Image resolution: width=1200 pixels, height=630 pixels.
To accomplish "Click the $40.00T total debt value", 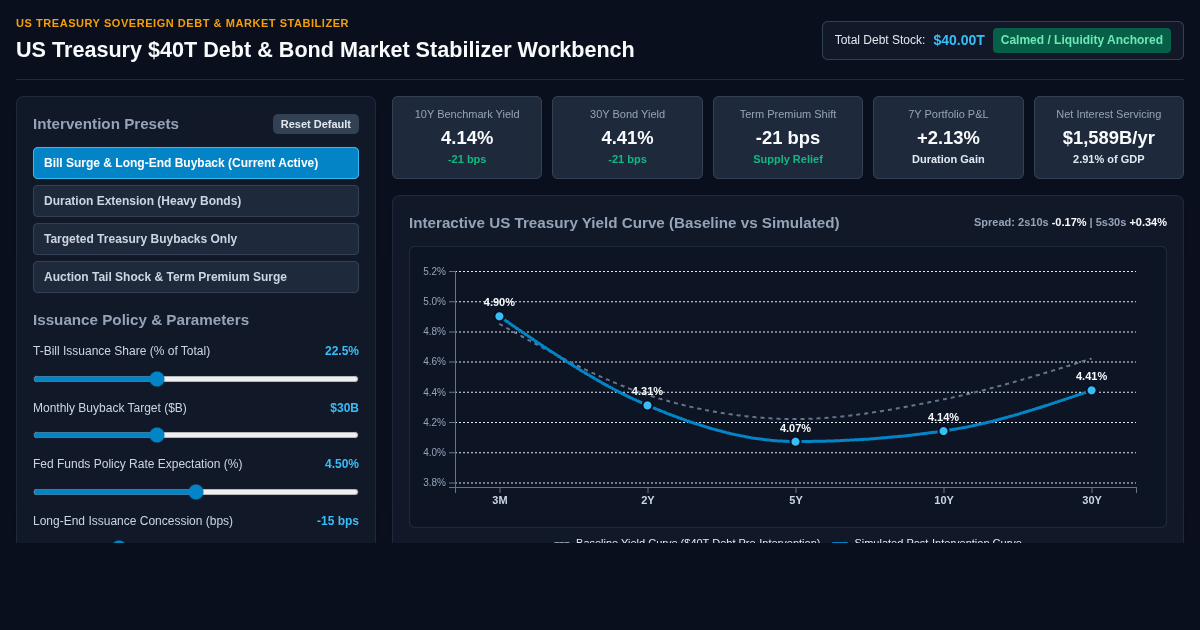I will tap(959, 40).
